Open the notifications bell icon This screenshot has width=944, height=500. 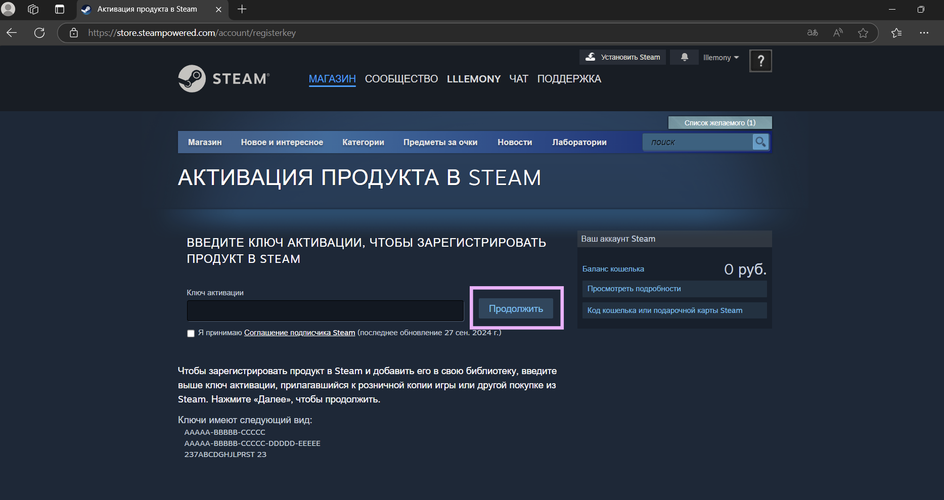click(685, 57)
